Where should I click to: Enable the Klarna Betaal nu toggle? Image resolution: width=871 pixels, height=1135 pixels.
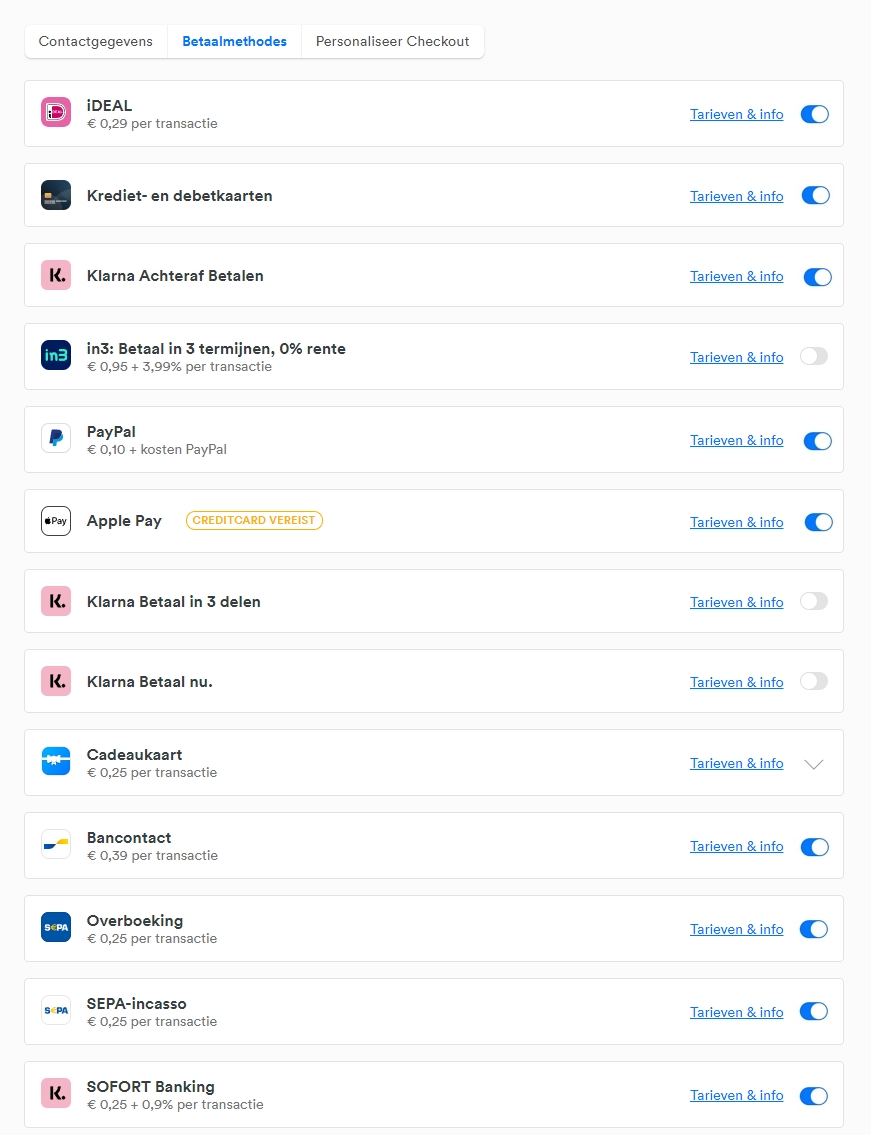point(814,681)
